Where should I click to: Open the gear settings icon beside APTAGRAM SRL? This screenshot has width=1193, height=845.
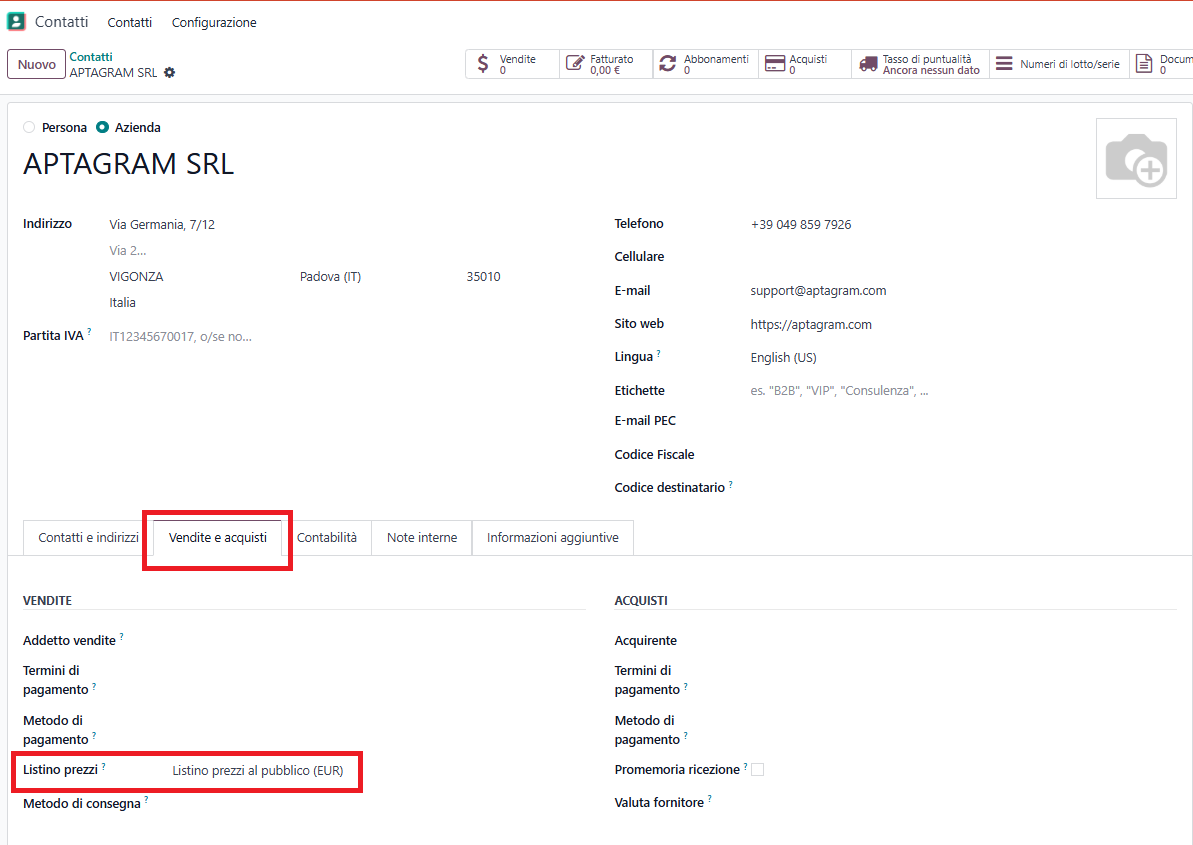170,72
